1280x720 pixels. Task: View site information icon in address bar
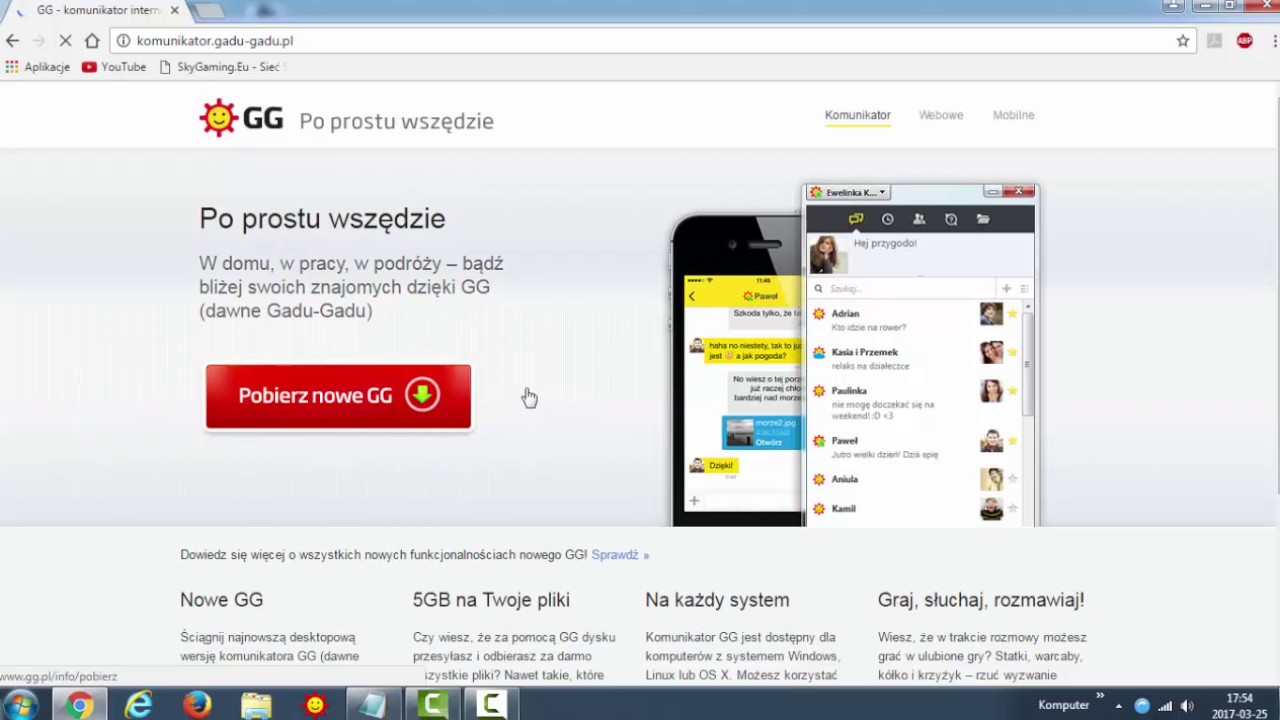(x=123, y=41)
